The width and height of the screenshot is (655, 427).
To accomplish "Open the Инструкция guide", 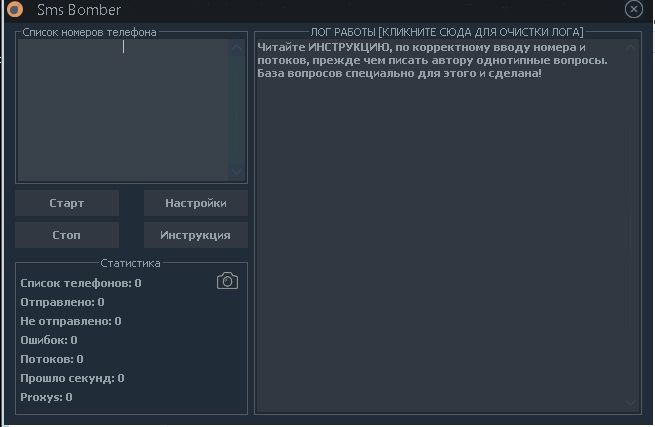I will [x=195, y=235].
